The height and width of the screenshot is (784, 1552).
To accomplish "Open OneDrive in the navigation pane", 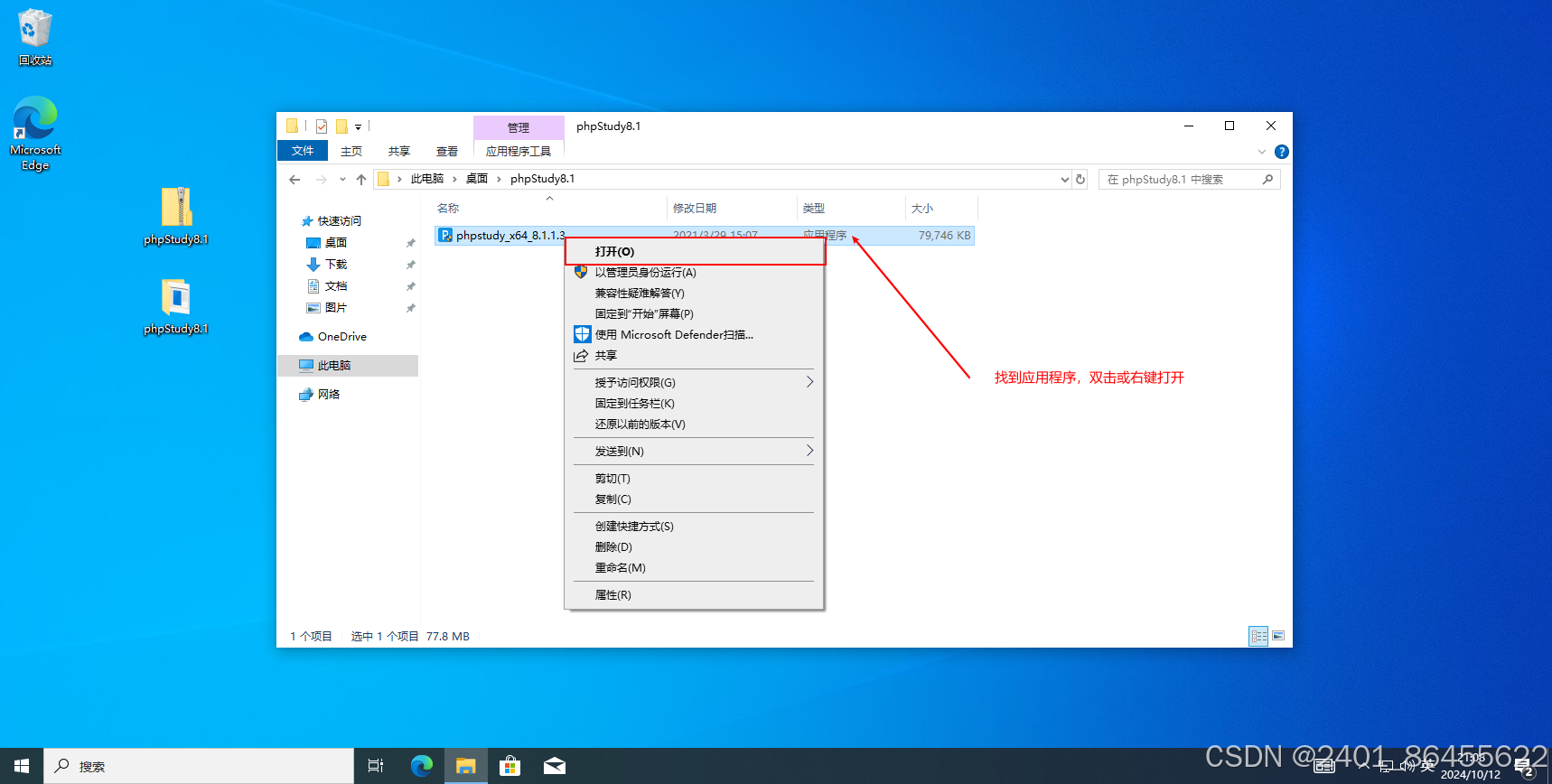I will [x=341, y=337].
